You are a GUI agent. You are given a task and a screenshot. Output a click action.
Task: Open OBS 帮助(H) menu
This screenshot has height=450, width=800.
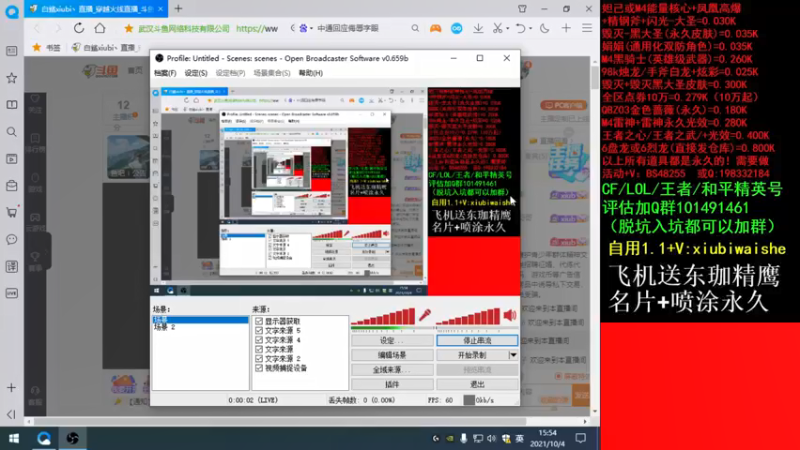[x=311, y=73]
